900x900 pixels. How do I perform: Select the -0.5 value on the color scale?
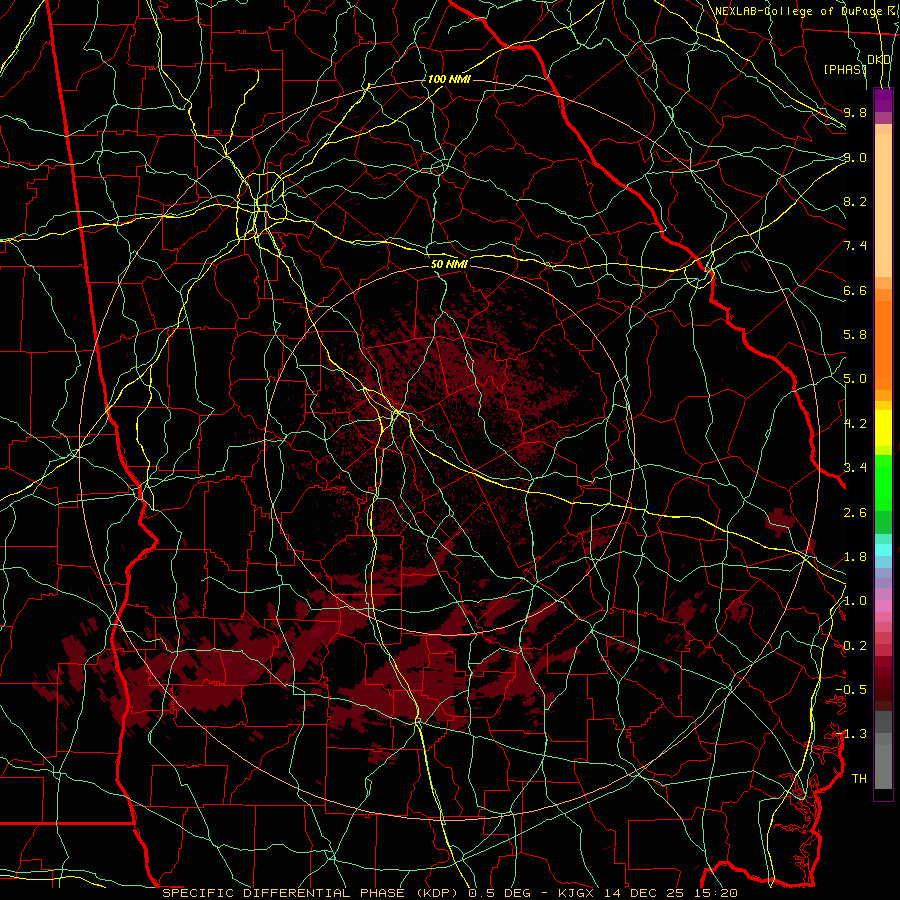851,689
